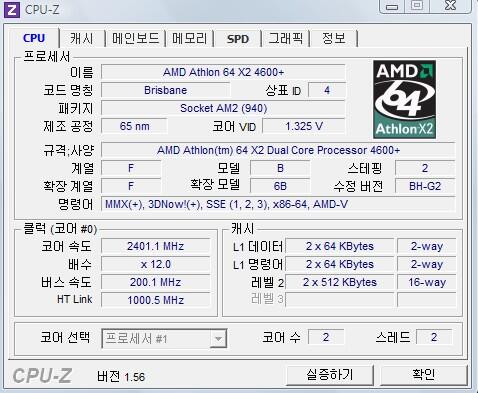Screen dimensions: 478x393
Task: Click the Brisbane code name field
Action: [165, 90]
